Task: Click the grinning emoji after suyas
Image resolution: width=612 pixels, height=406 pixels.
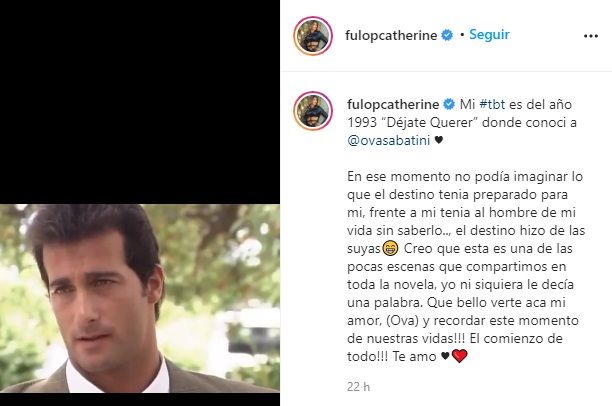Action: [390, 248]
